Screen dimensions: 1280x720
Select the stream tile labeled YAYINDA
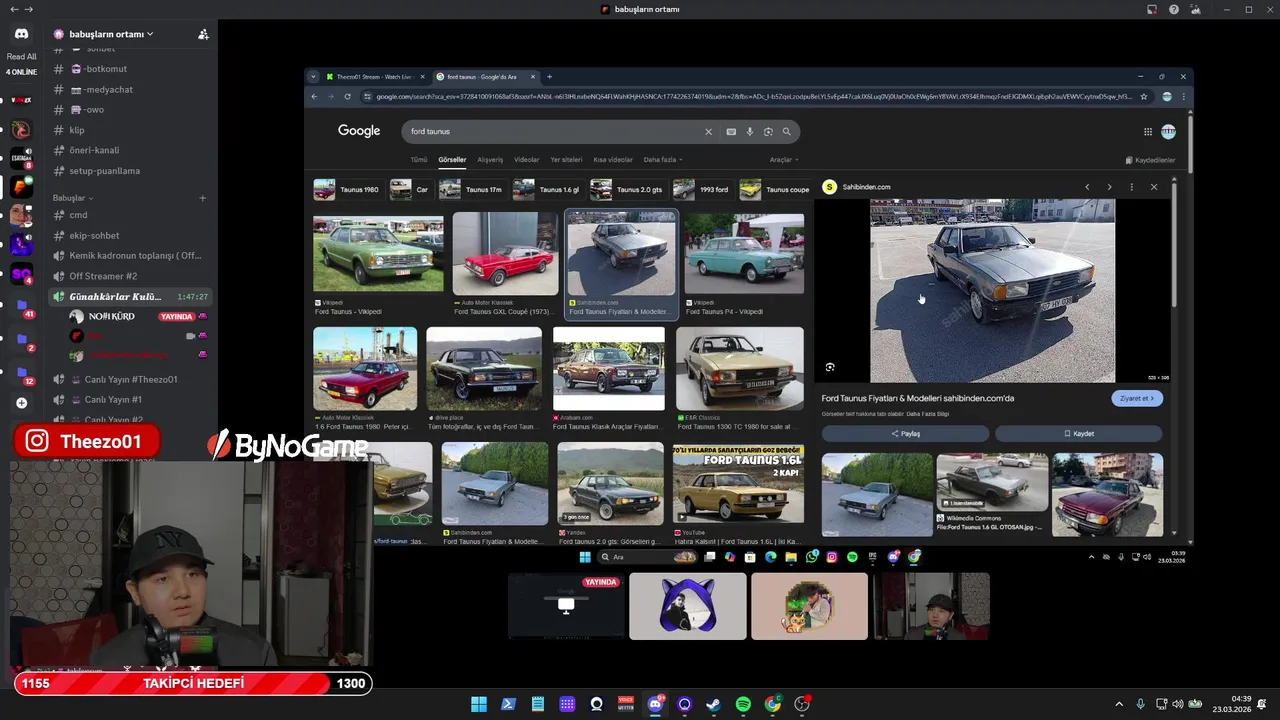coord(566,606)
